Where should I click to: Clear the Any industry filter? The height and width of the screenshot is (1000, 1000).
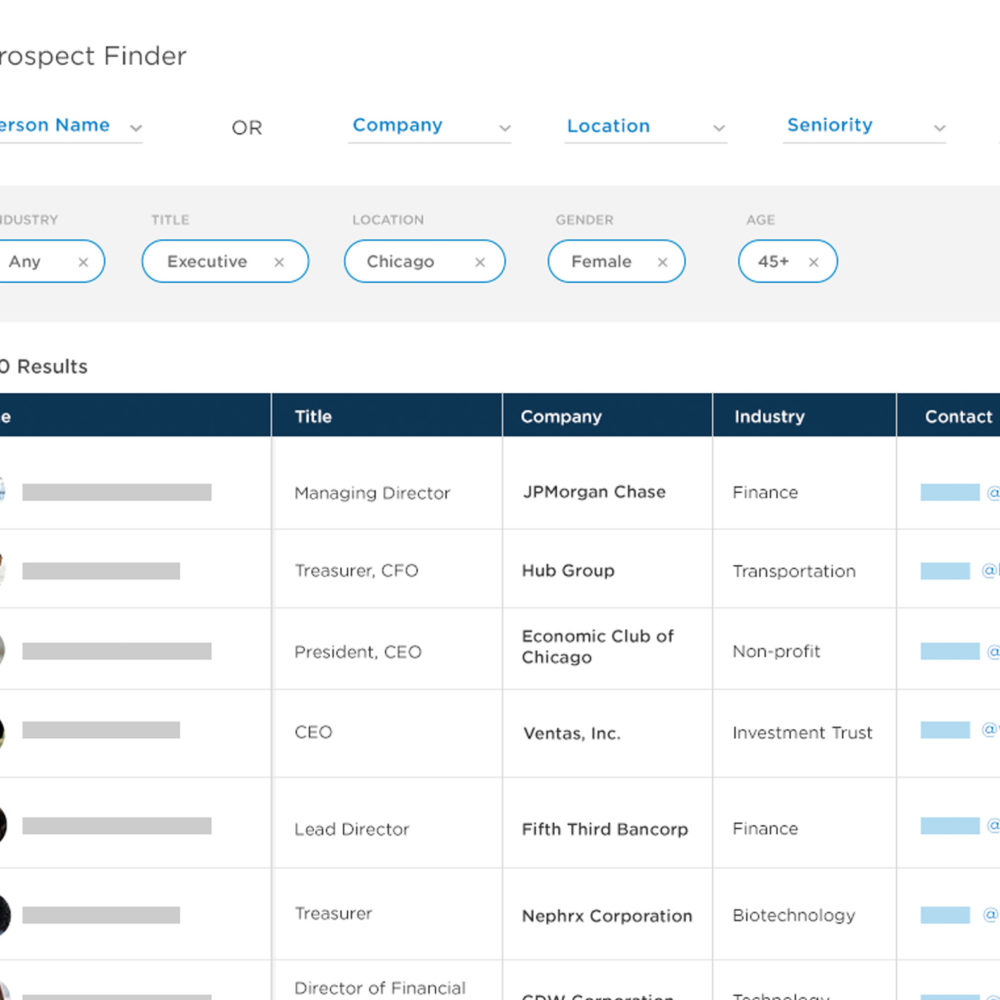pos(83,261)
